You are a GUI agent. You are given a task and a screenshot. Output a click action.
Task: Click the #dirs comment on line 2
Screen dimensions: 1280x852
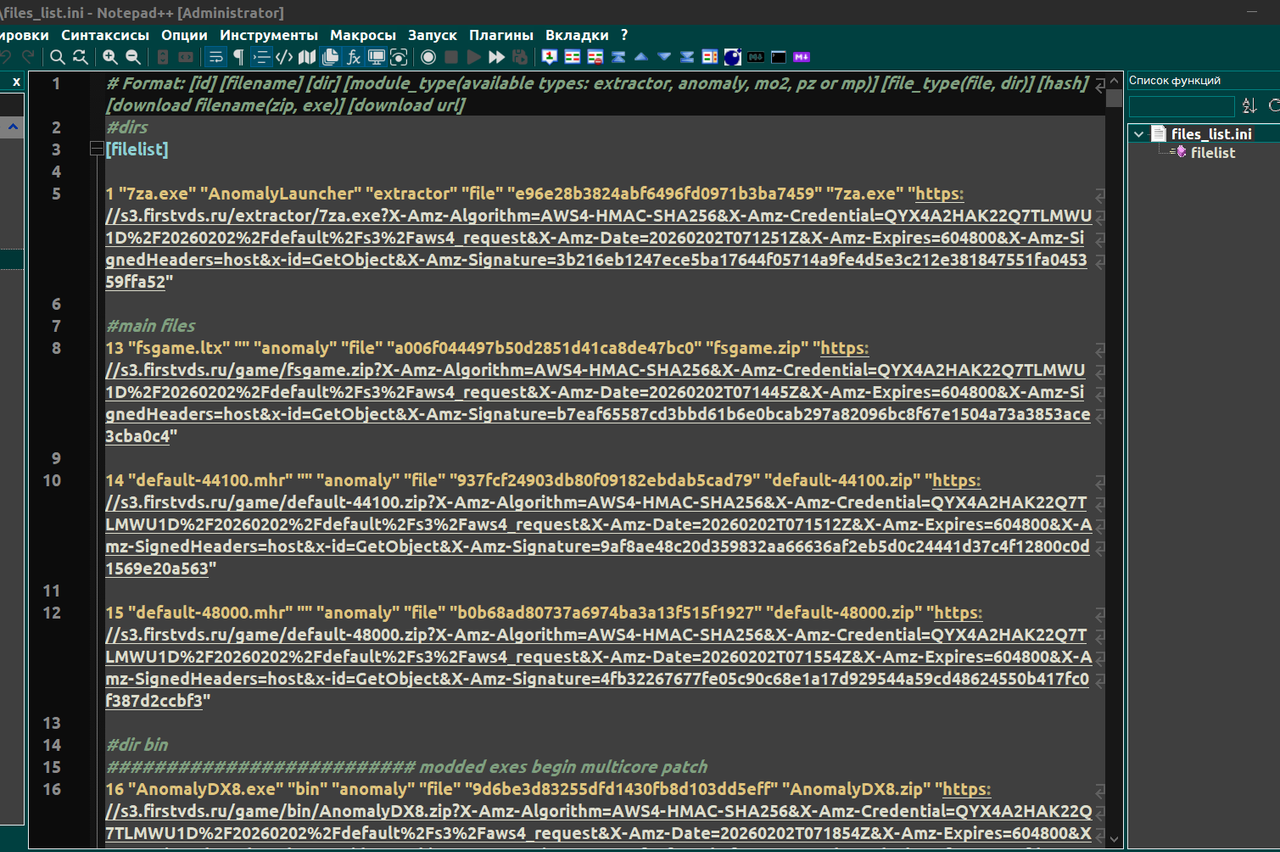(x=126, y=127)
